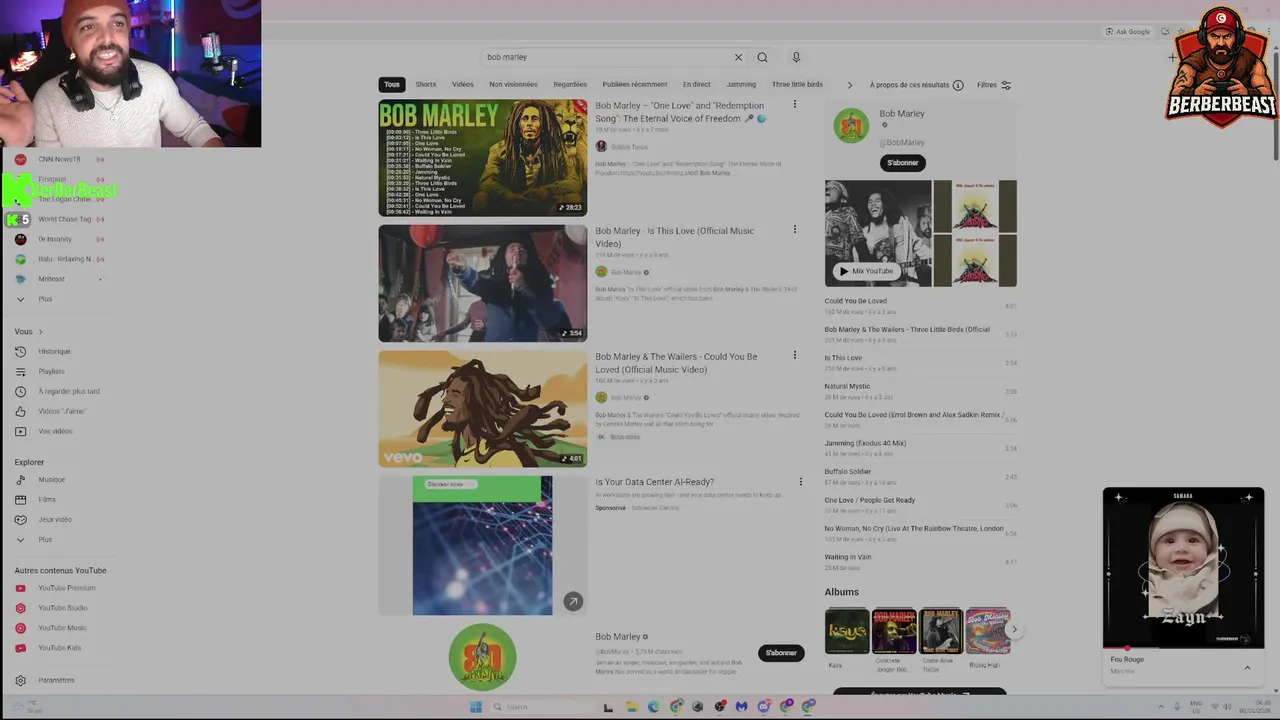The width and height of the screenshot is (1280, 720).
Task: Subscribe with S'abonner in Bob Marley panel
Action: pos(903,163)
